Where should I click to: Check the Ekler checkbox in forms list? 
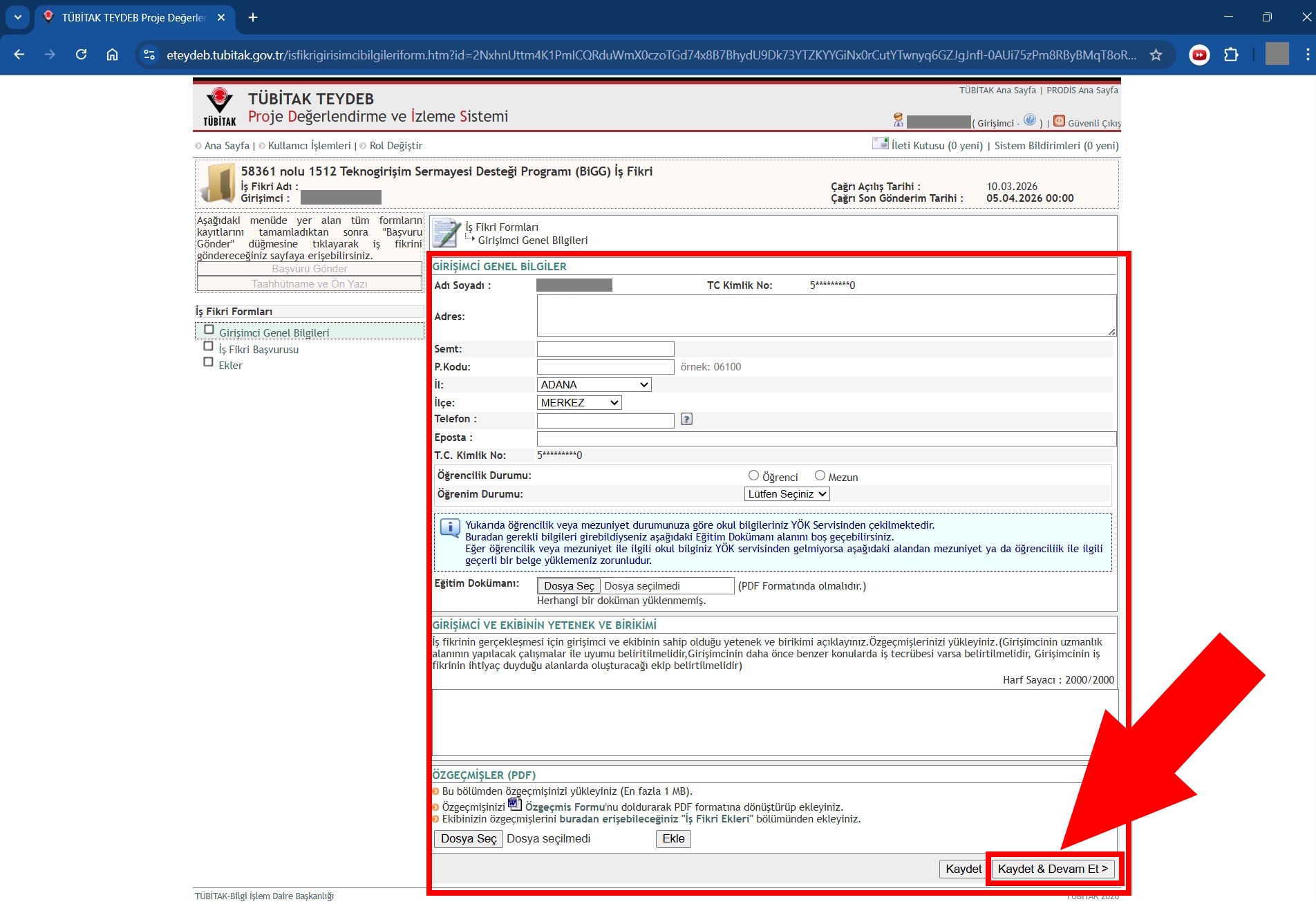point(208,362)
